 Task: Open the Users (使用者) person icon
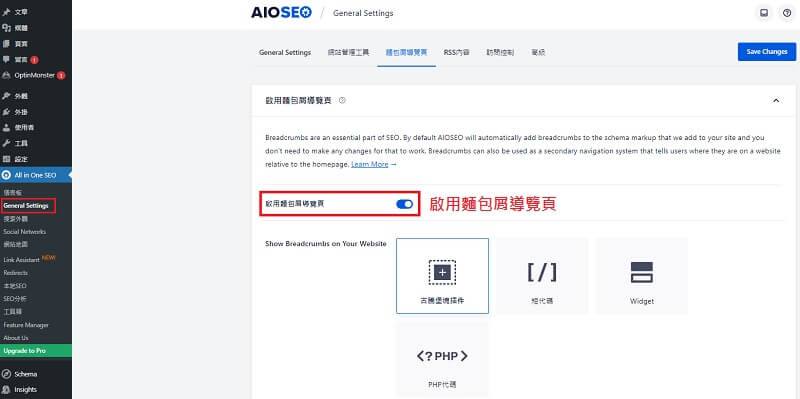[6, 128]
